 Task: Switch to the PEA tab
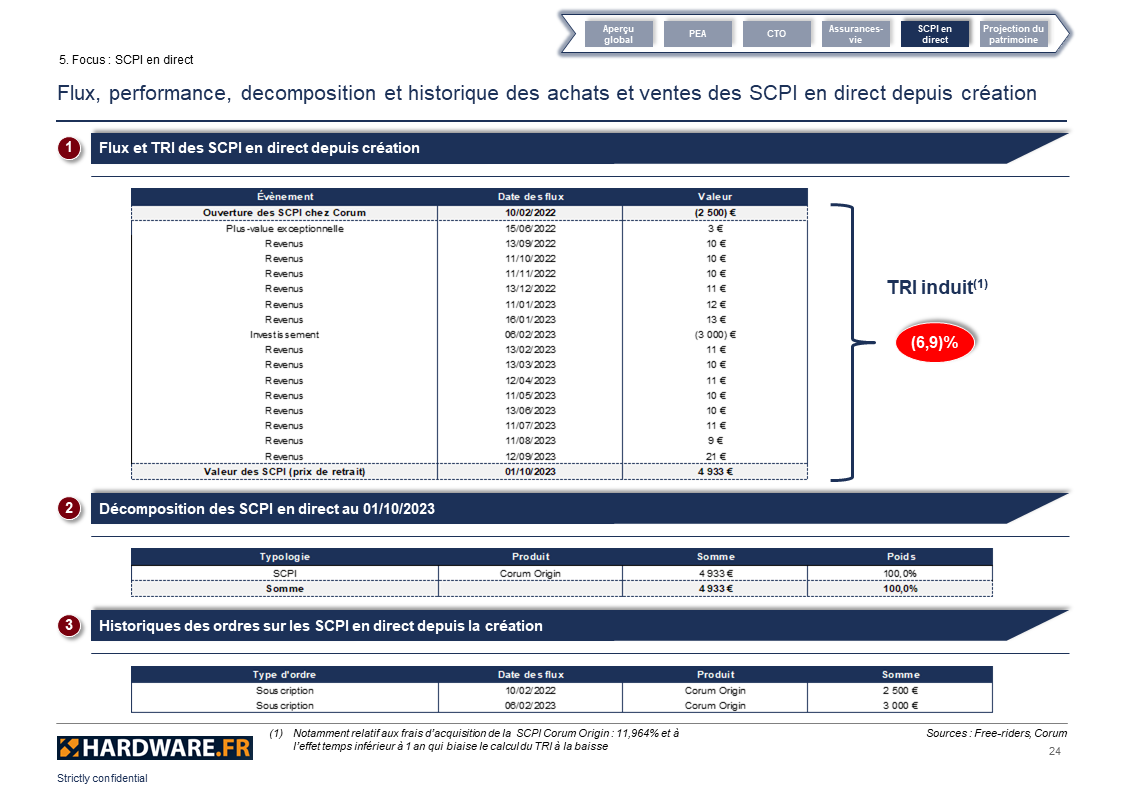(698, 34)
